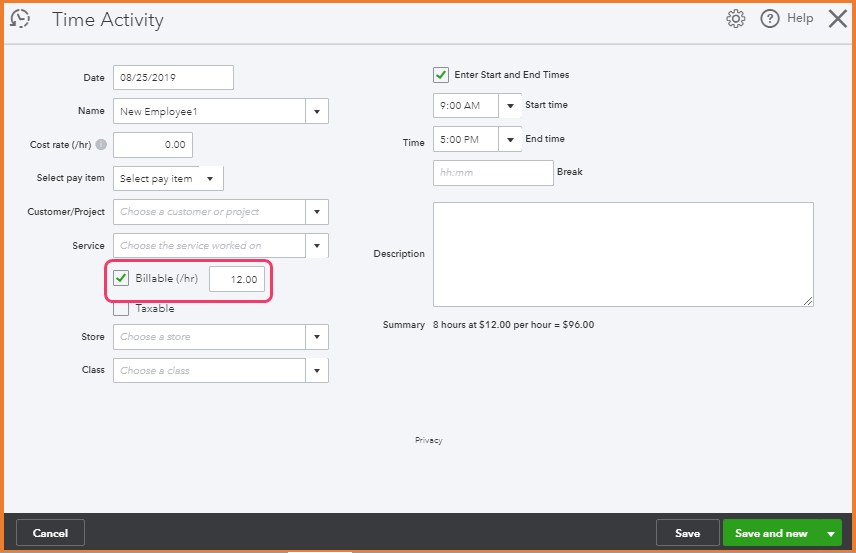Uncheck the Billable (/hr) checkbox

pyautogui.click(x=122, y=278)
